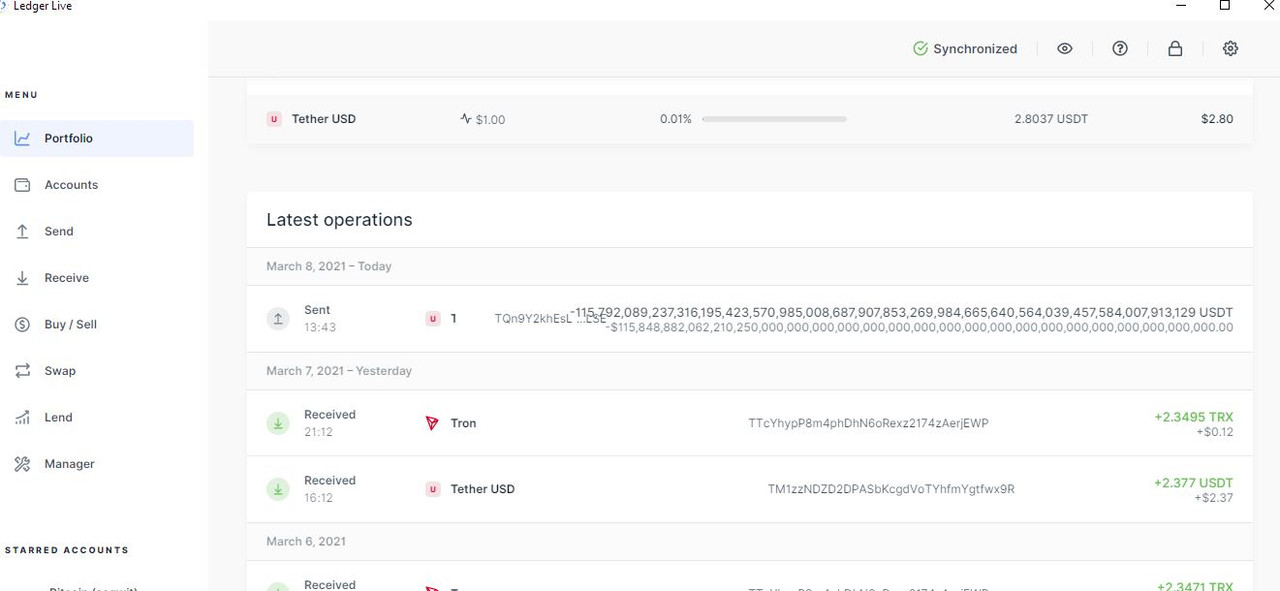The height and width of the screenshot is (591, 1280).
Task: Click the +2.3495 TRX amount
Action: point(1194,417)
